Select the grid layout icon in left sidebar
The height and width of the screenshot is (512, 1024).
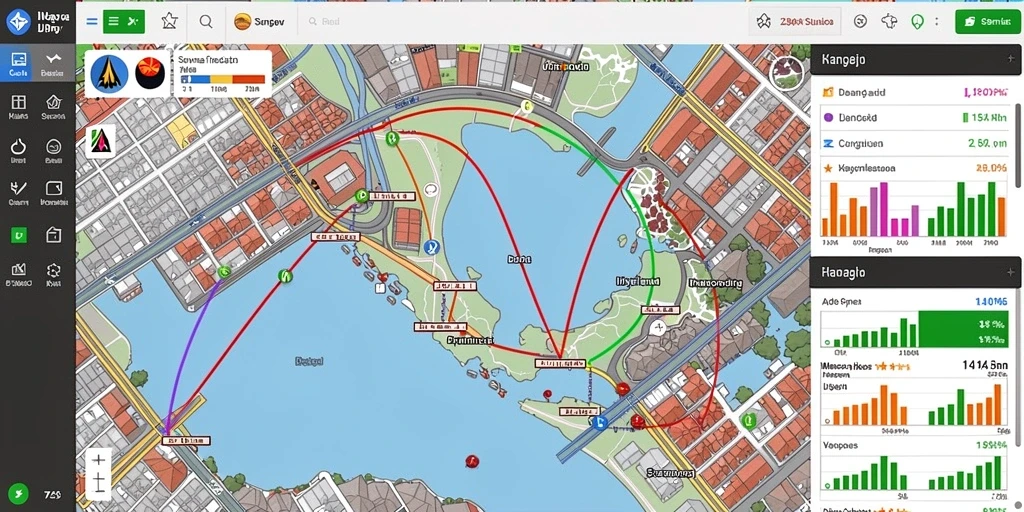click(x=19, y=102)
